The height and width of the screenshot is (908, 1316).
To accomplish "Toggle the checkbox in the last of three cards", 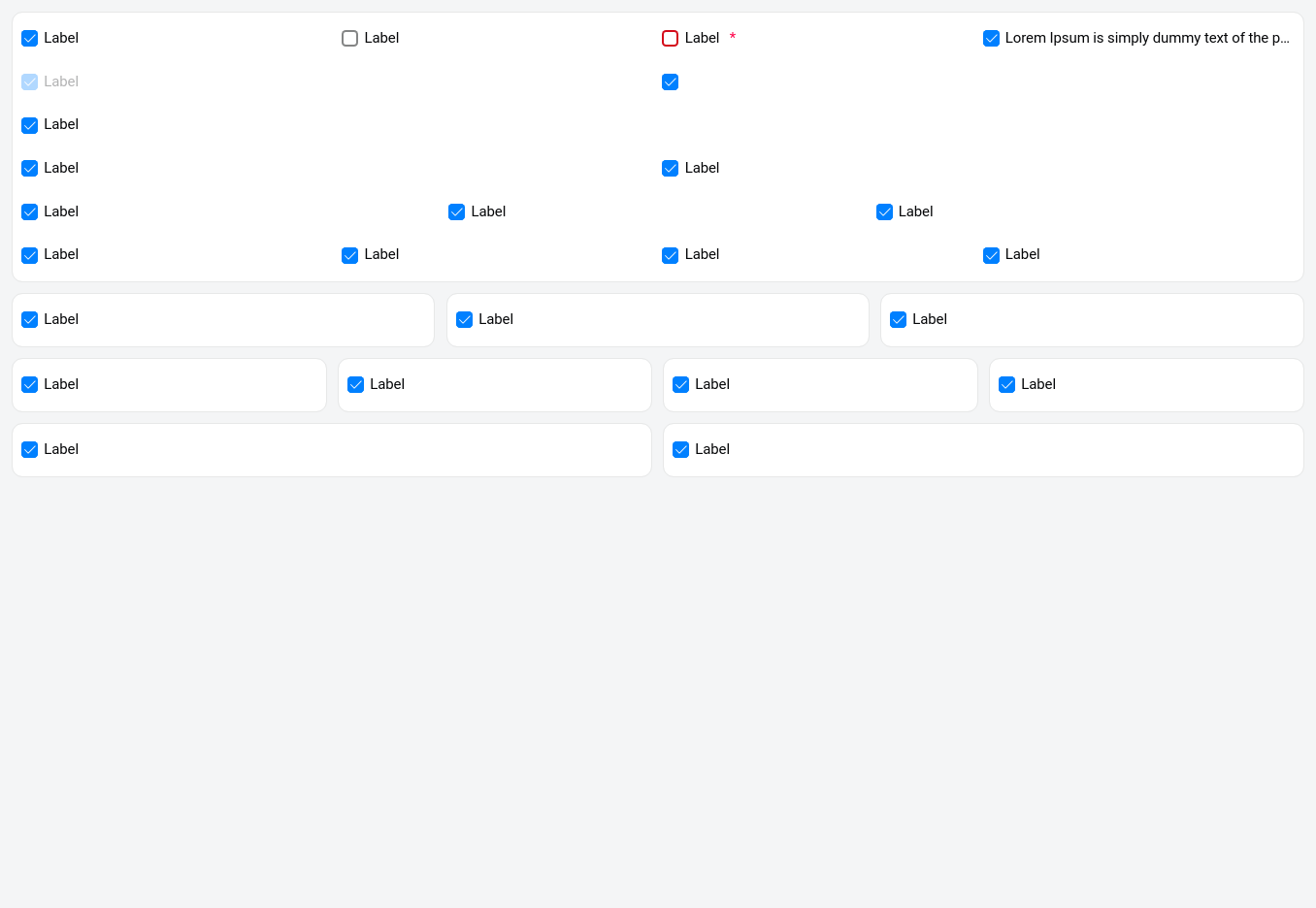I will point(898,320).
